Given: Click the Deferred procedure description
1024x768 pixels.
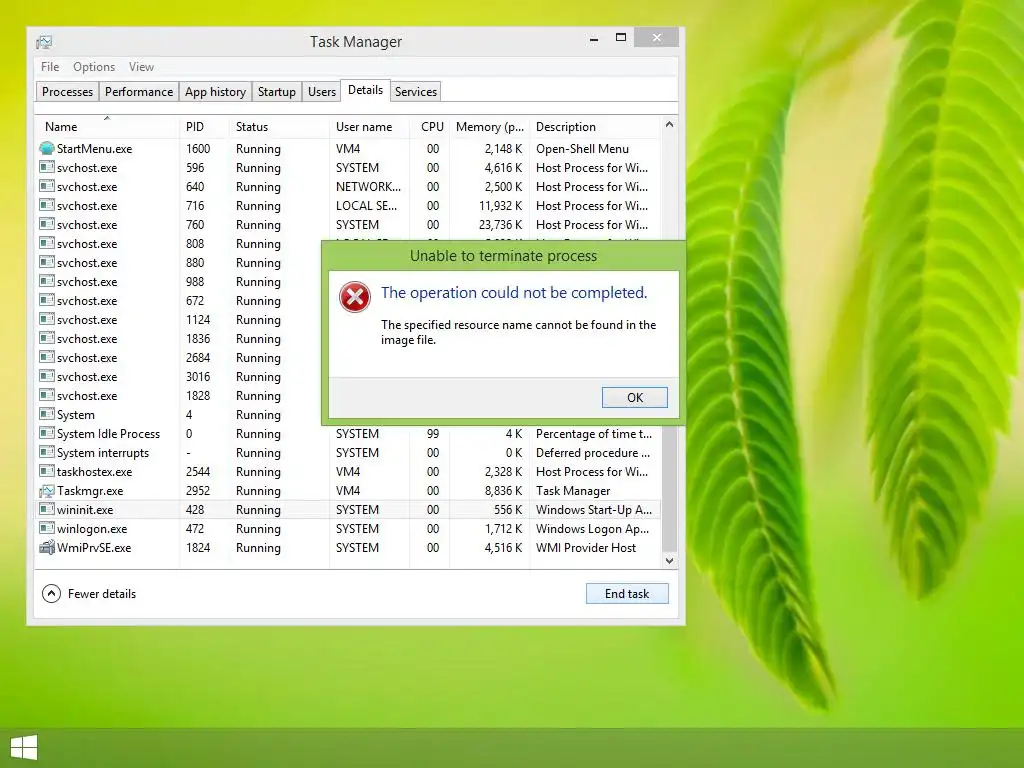Looking at the screenshot, I should tap(593, 453).
